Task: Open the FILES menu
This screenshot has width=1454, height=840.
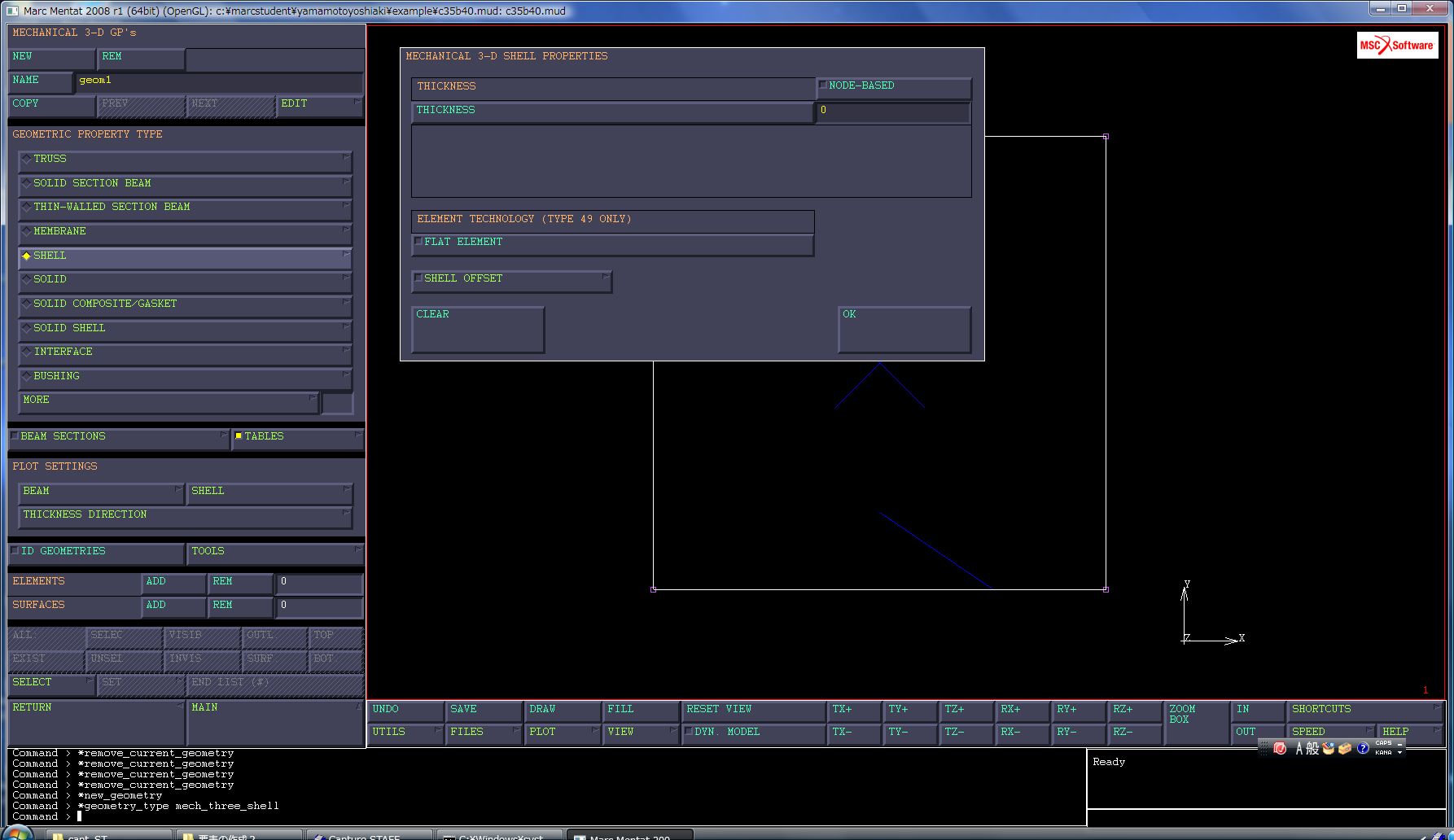Action: [484, 733]
